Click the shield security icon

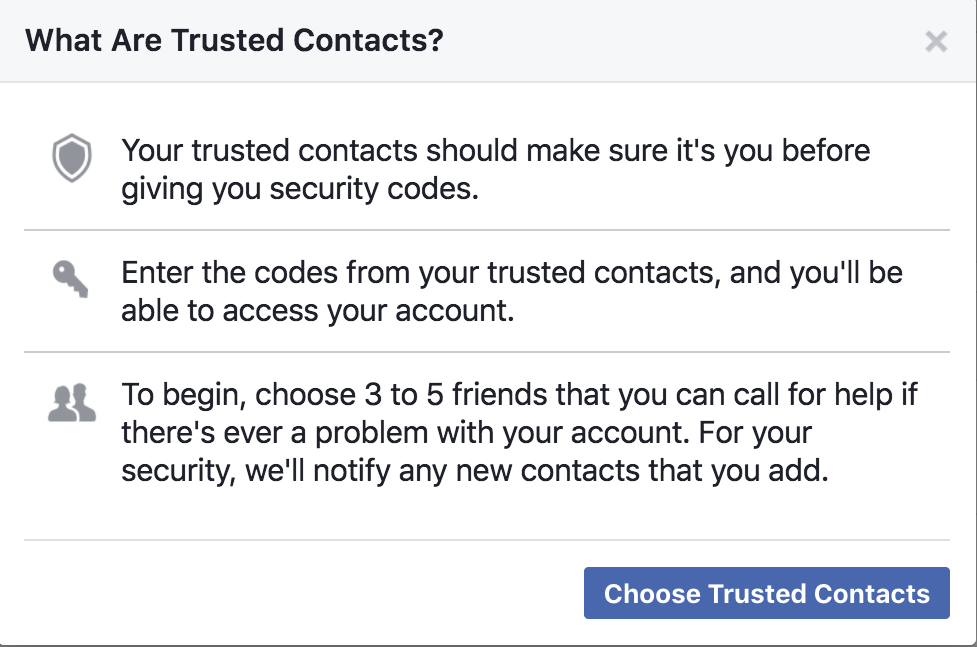72,159
